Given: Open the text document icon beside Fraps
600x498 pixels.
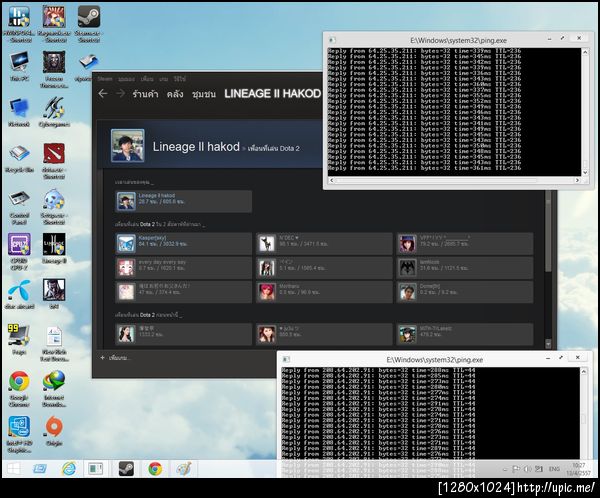Looking at the screenshot, I should pyautogui.click(x=54, y=343).
